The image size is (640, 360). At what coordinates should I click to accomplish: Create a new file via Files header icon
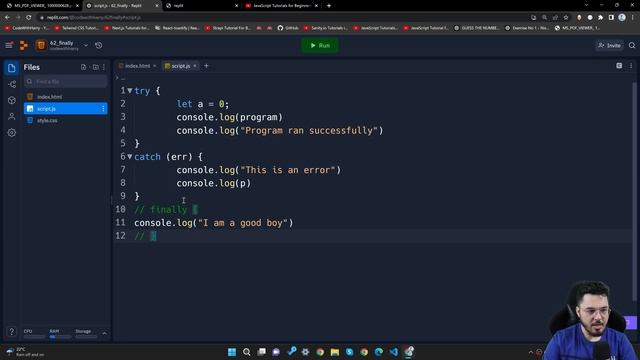tap(84, 67)
